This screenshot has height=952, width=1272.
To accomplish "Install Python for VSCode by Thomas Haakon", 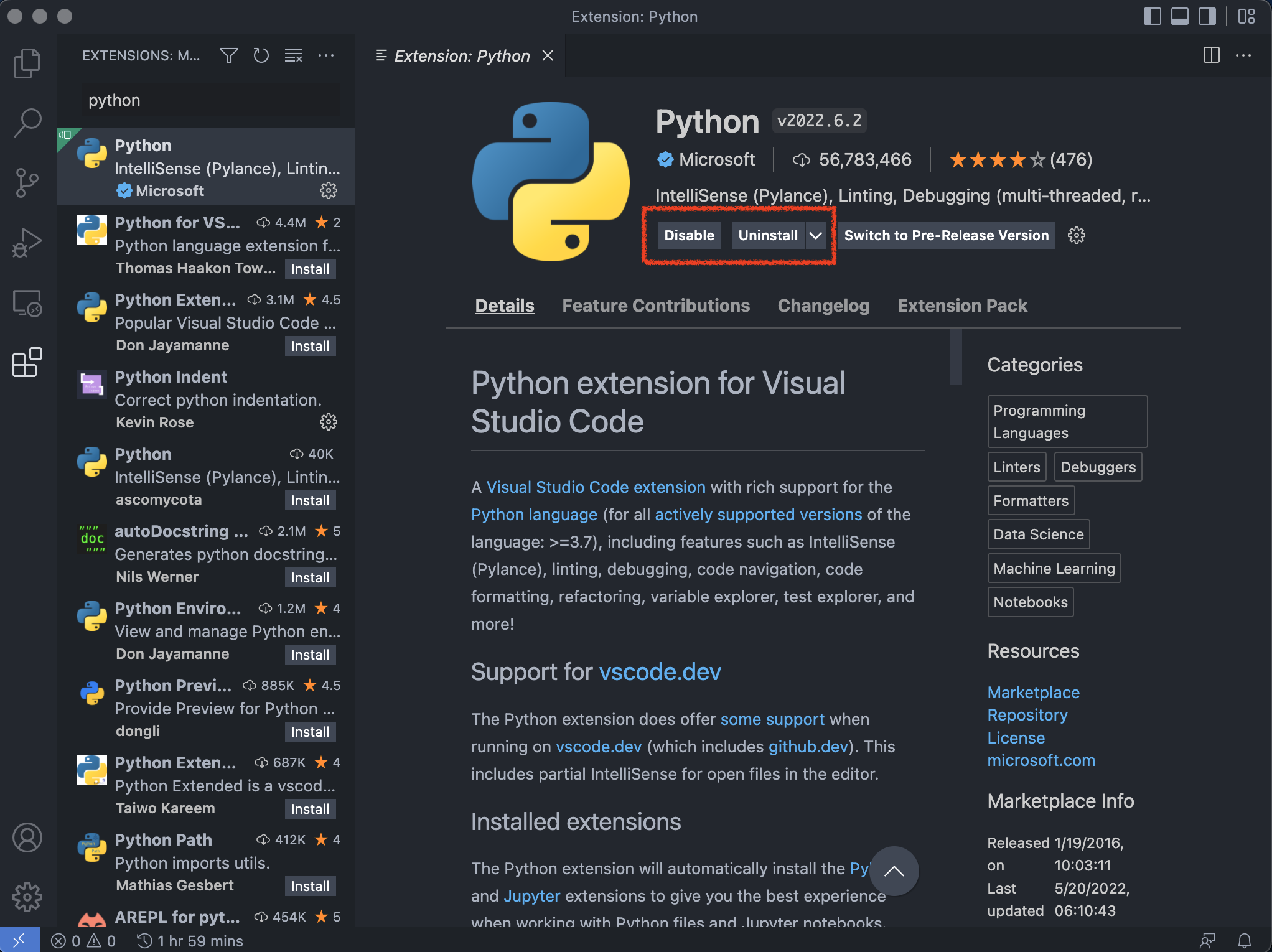I will coord(310,269).
